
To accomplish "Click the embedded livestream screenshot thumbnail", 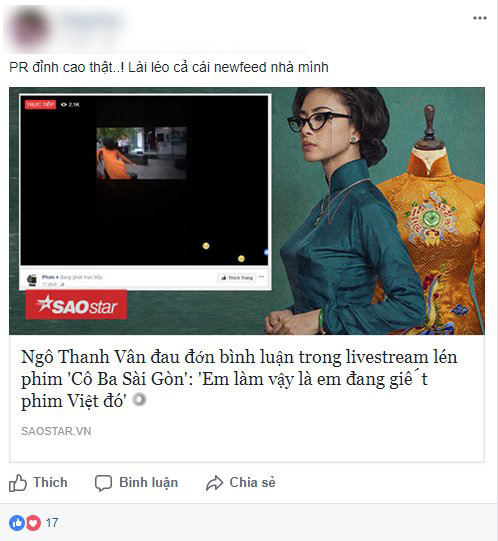I will pos(145,192).
